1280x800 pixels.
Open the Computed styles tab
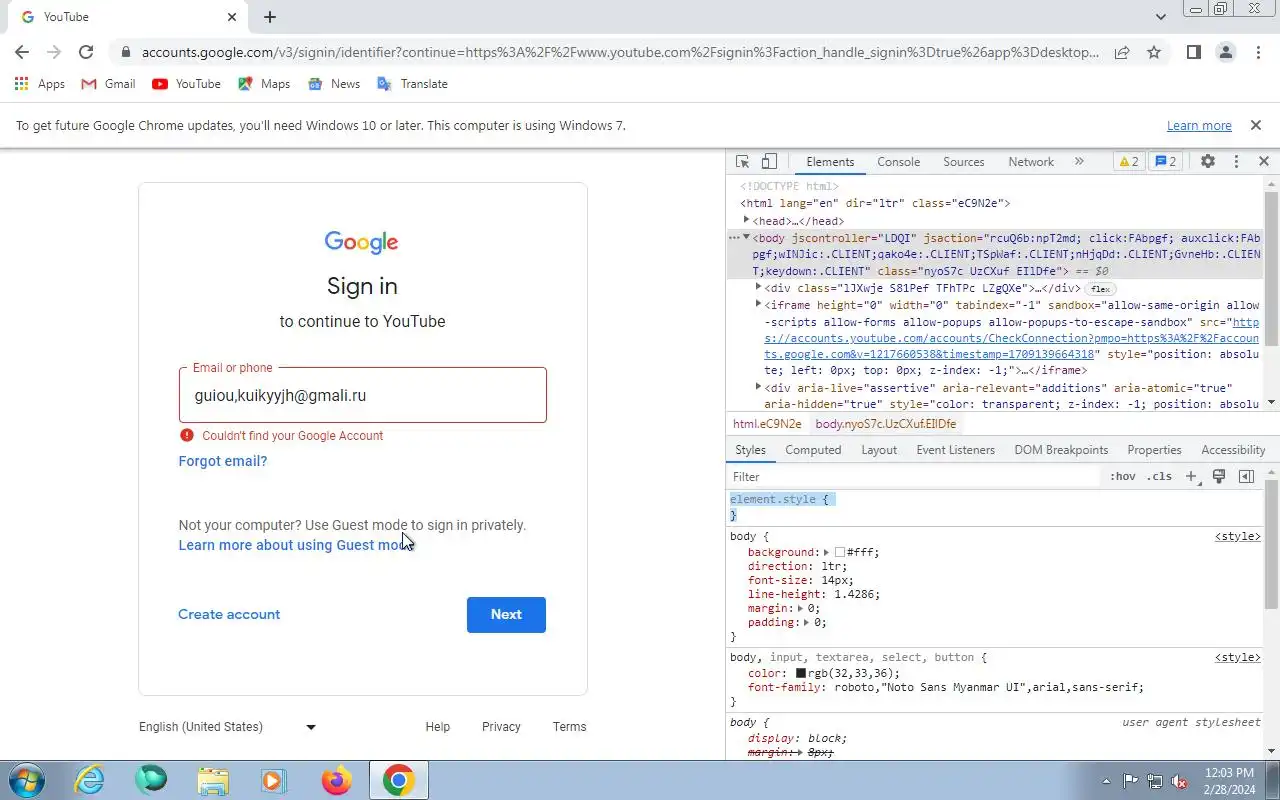coord(813,450)
